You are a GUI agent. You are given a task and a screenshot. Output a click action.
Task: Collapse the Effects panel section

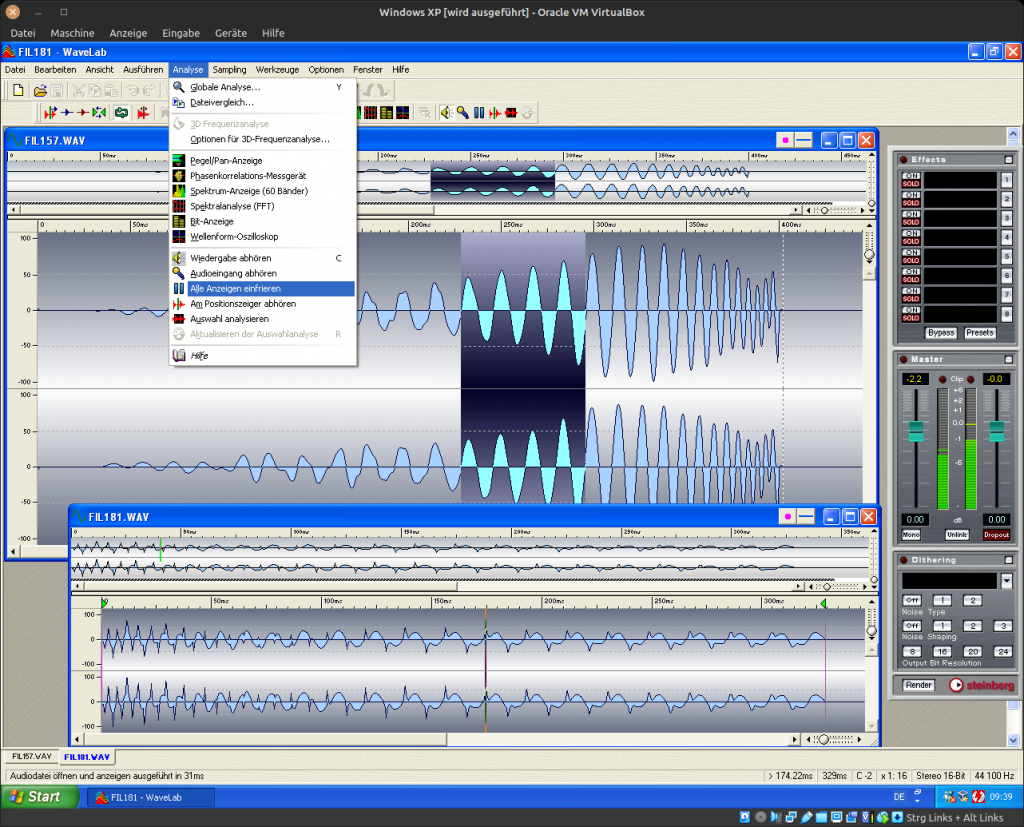[1008, 160]
